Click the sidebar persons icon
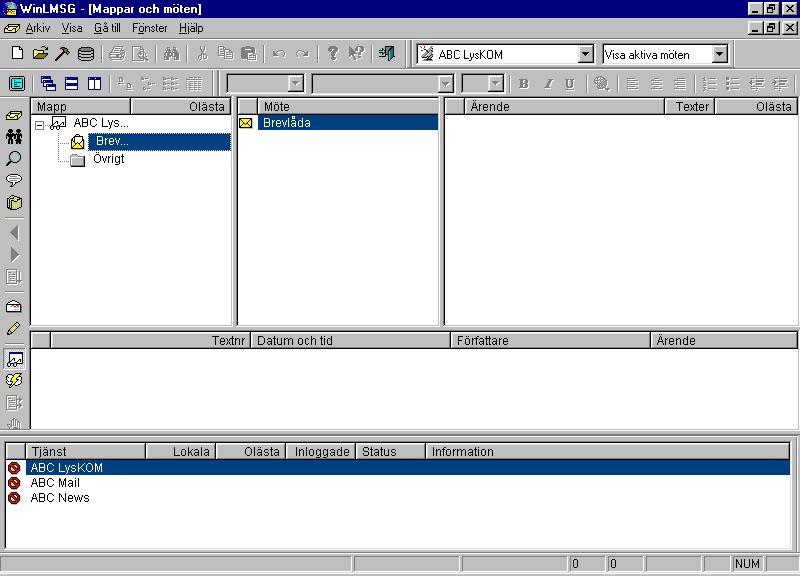Viewport: 800px width, 576px height. (x=14, y=136)
